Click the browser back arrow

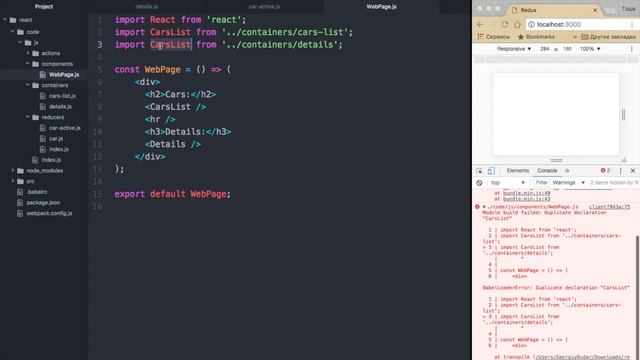tap(480, 24)
